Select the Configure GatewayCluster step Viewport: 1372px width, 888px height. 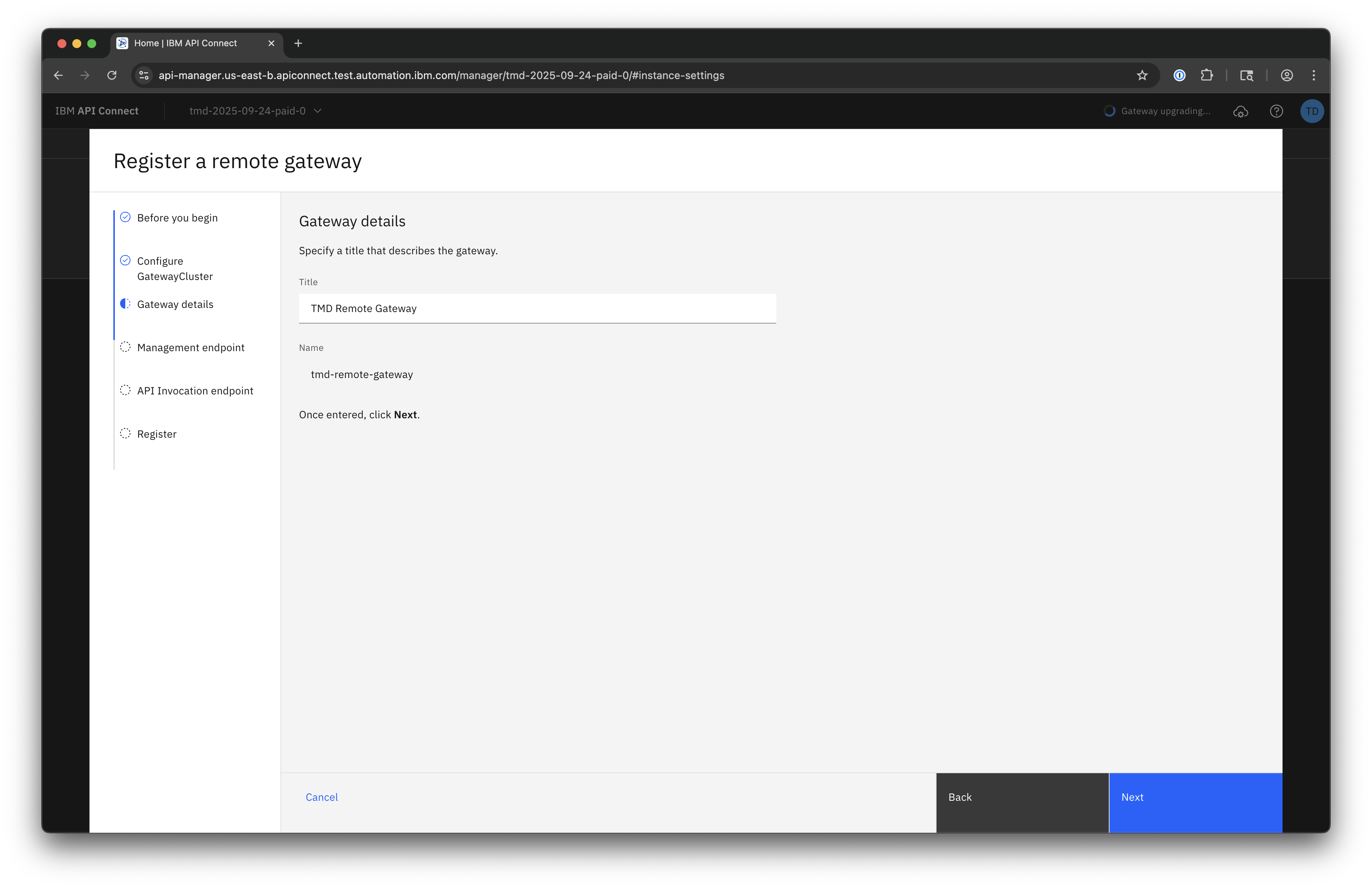pos(175,268)
